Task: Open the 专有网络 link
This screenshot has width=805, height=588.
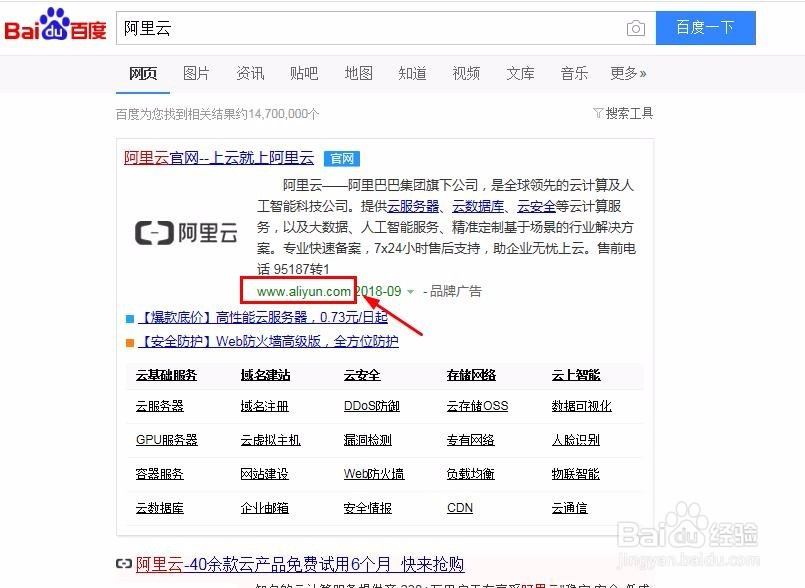Action: point(471,440)
